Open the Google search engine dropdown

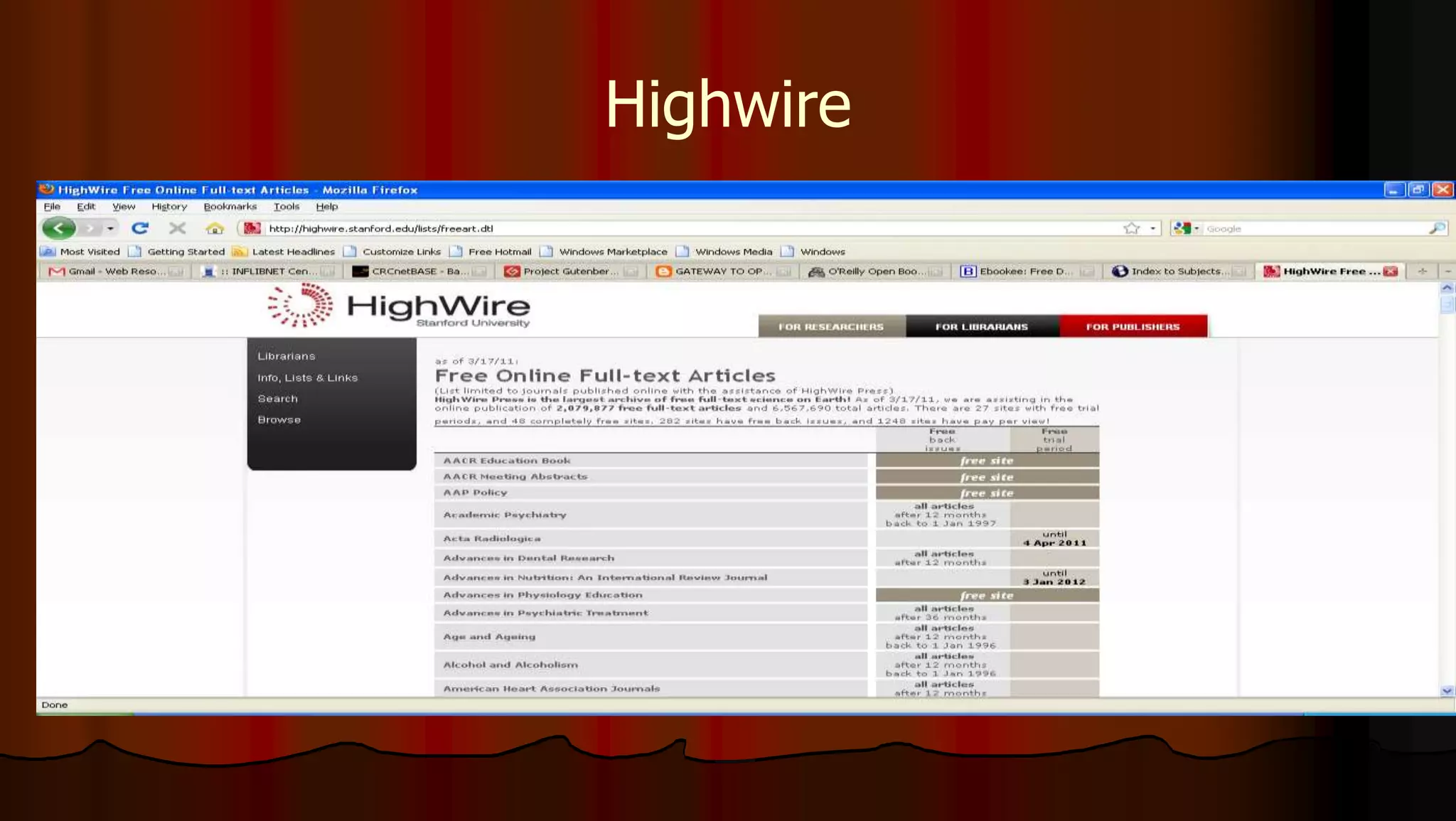(1187, 228)
